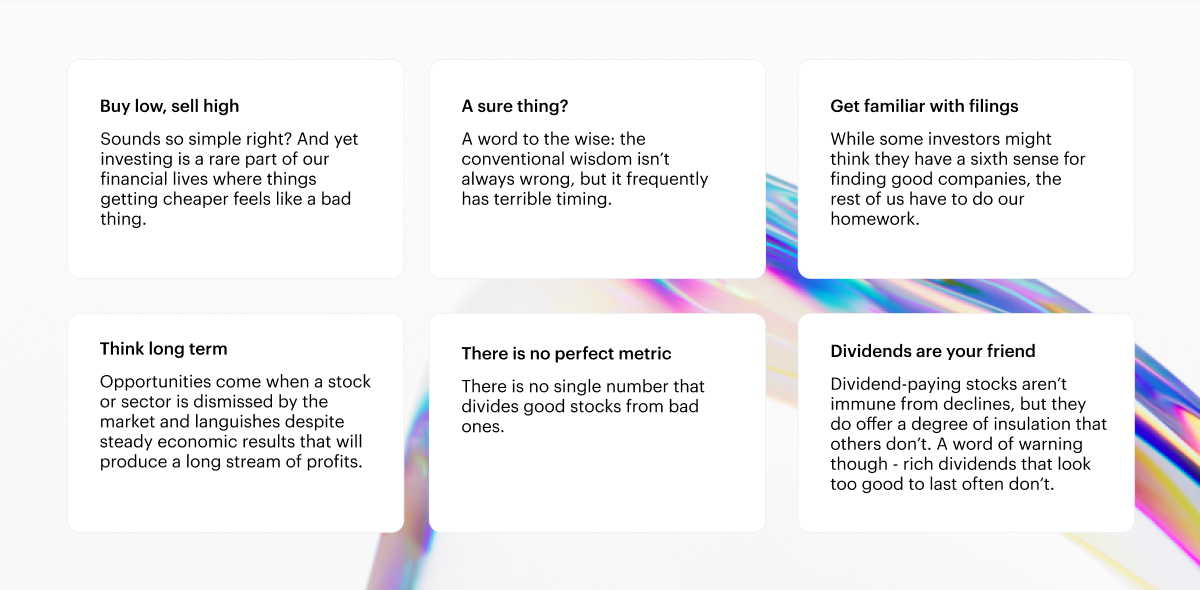Click the 'Buy low, sell high' heading
The width and height of the screenshot is (1200, 590).
[x=169, y=106]
